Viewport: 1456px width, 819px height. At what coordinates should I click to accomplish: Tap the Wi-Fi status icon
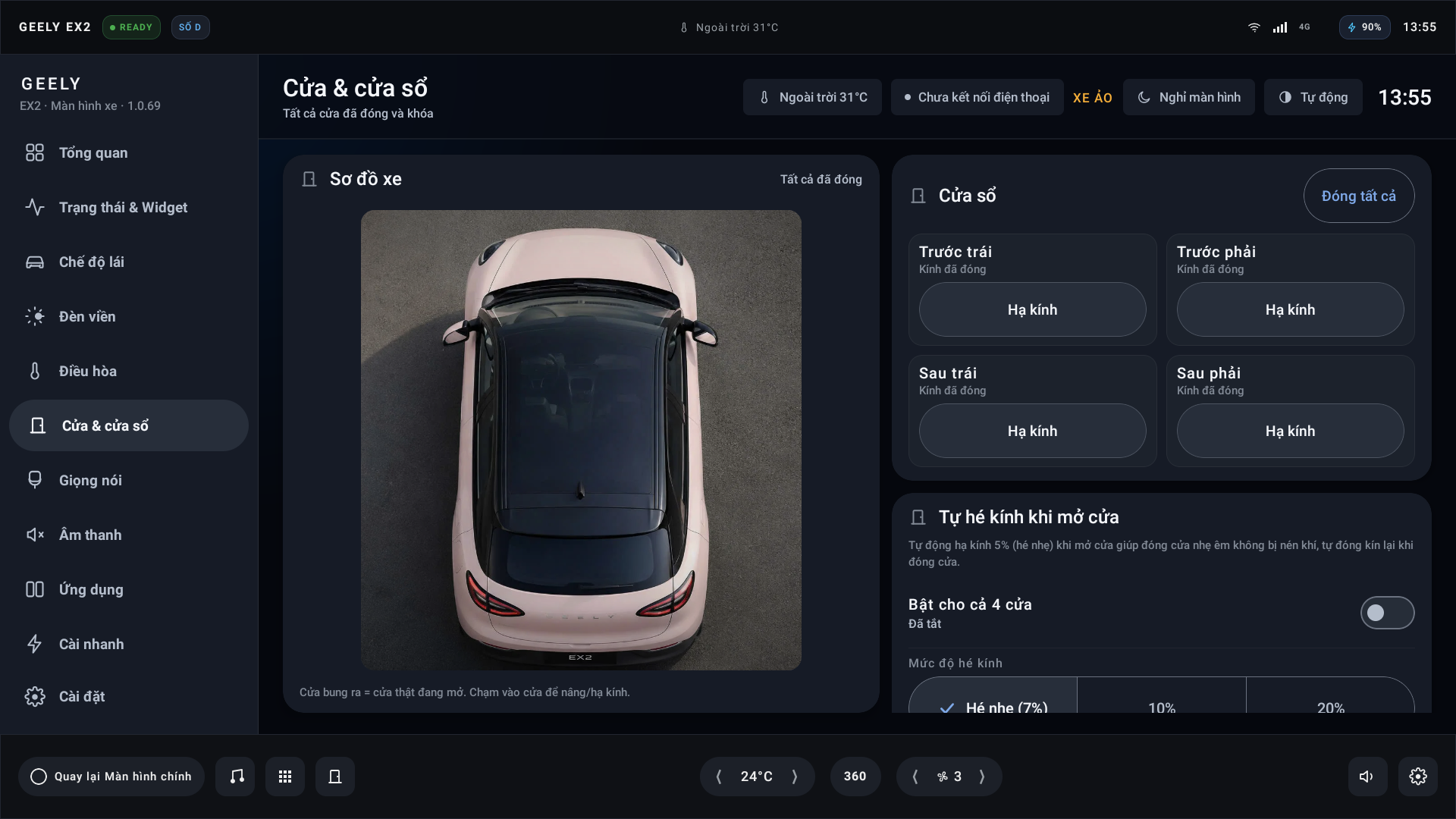pos(1254,27)
